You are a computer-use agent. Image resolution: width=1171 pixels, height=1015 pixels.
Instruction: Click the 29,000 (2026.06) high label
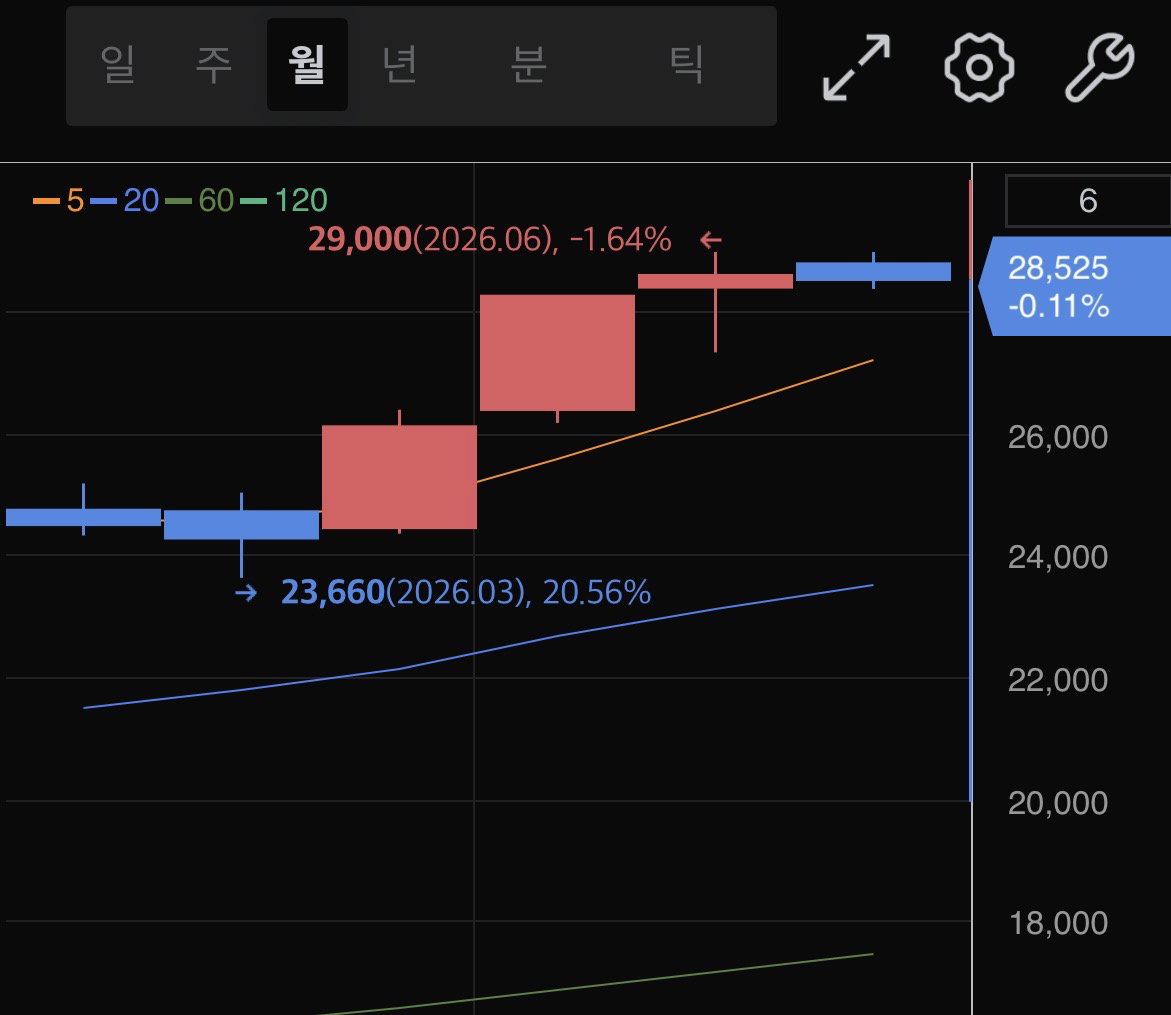point(490,240)
